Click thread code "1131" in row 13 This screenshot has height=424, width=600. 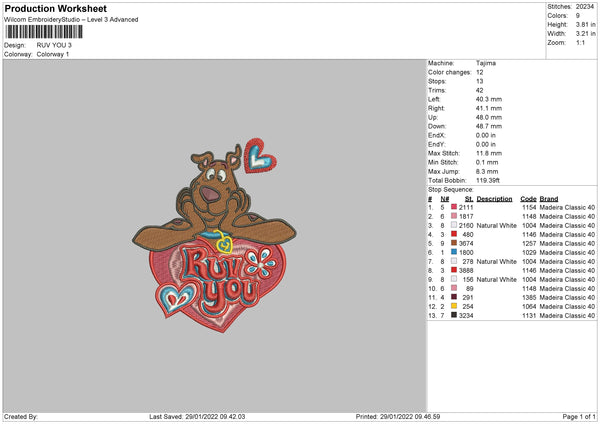[529, 315]
